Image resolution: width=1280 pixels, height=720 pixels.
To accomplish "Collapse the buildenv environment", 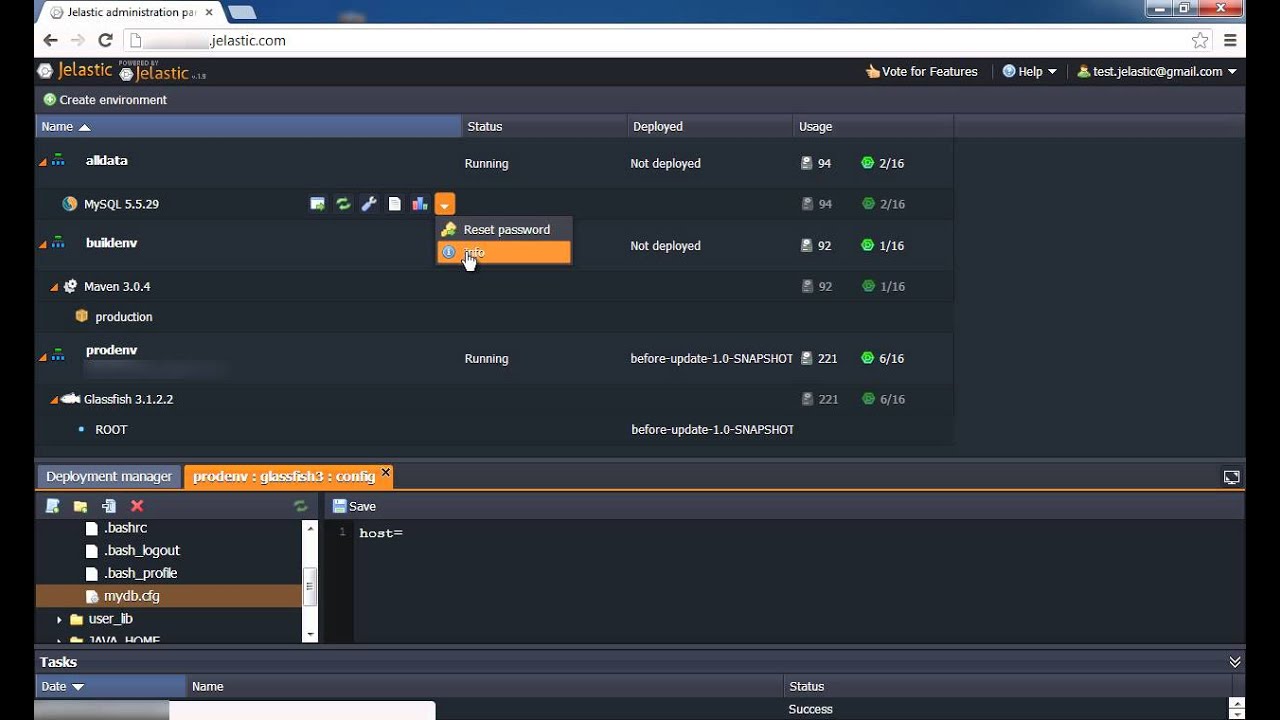I will (x=43, y=244).
